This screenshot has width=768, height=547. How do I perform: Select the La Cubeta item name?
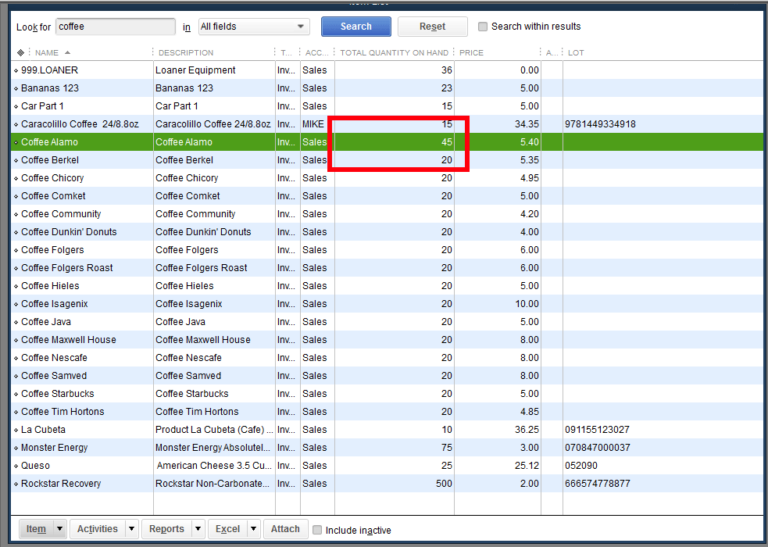(43, 429)
